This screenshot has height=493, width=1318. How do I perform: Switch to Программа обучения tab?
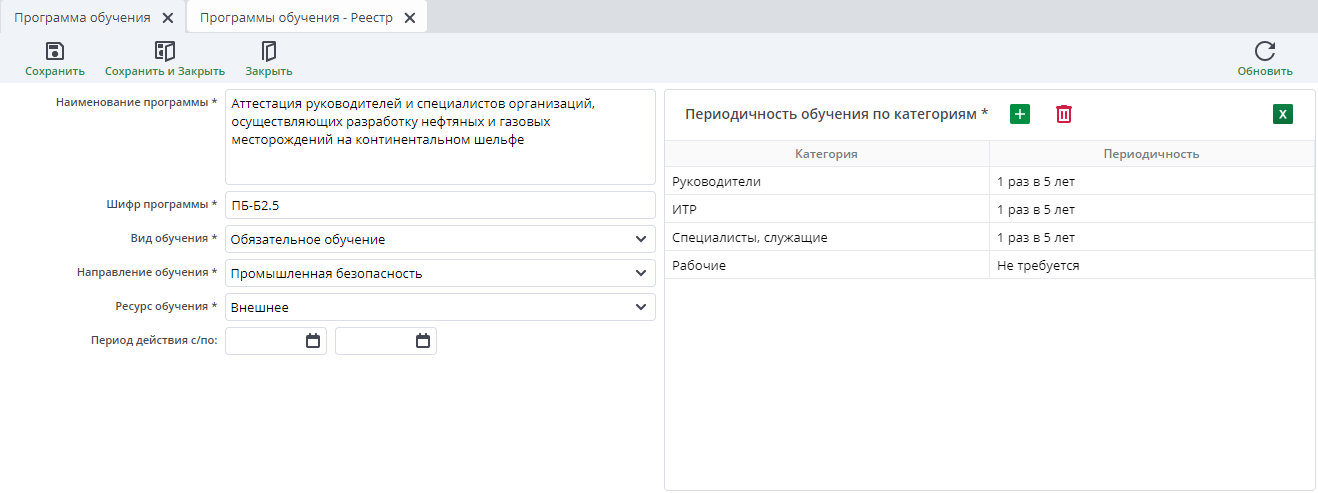(x=82, y=18)
